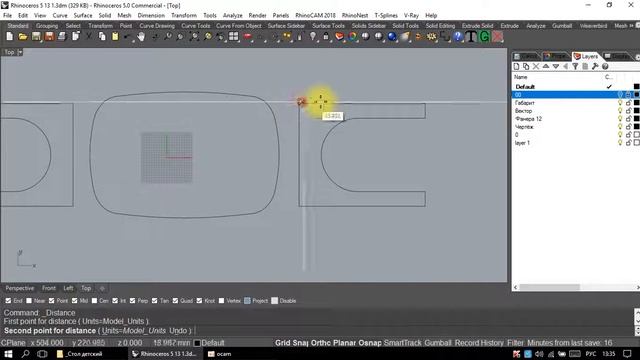Toggle visibility bulb for Вектор layer

coord(620,111)
